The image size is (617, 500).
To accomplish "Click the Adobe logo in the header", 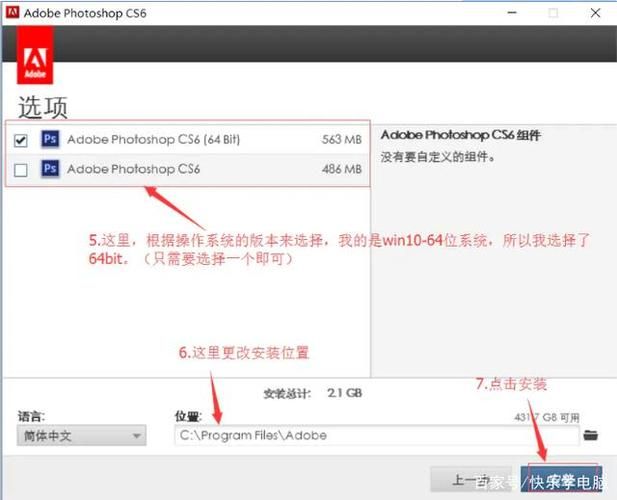I will pyautogui.click(x=35, y=55).
